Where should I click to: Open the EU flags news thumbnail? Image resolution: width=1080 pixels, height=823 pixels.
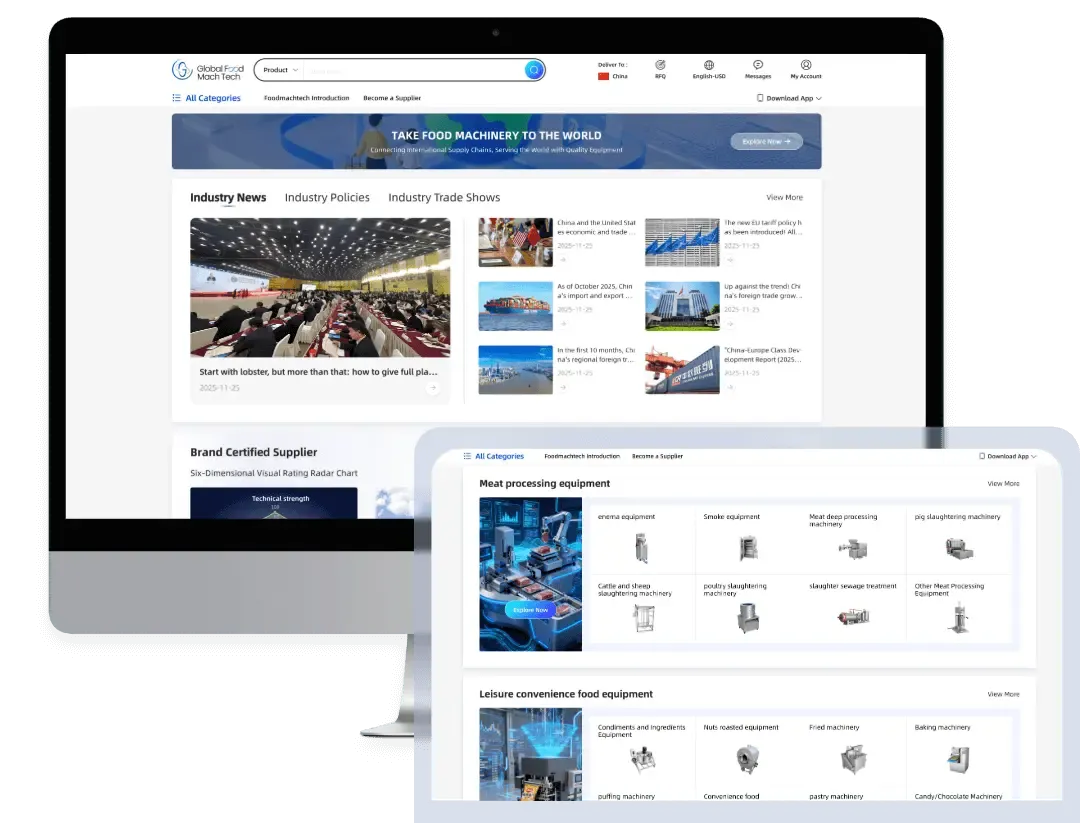click(683, 242)
